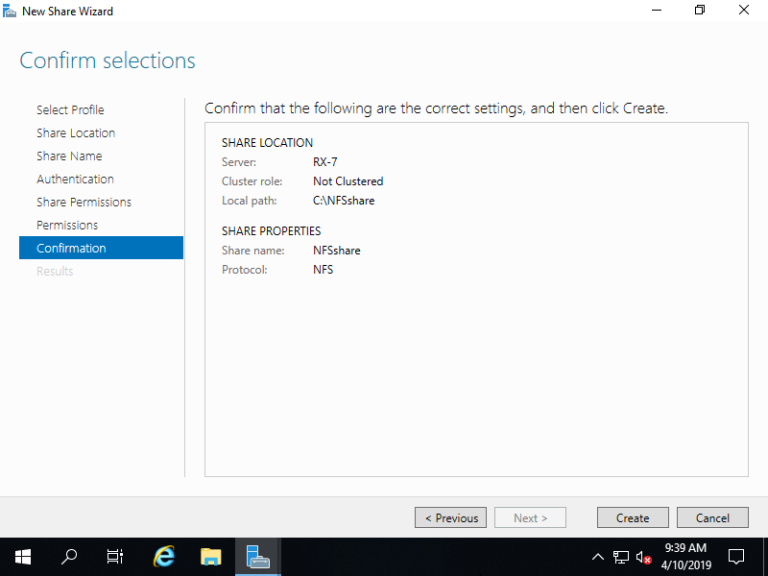The width and height of the screenshot is (768, 576).
Task: Go to the Share Location step
Action: pos(76,133)
